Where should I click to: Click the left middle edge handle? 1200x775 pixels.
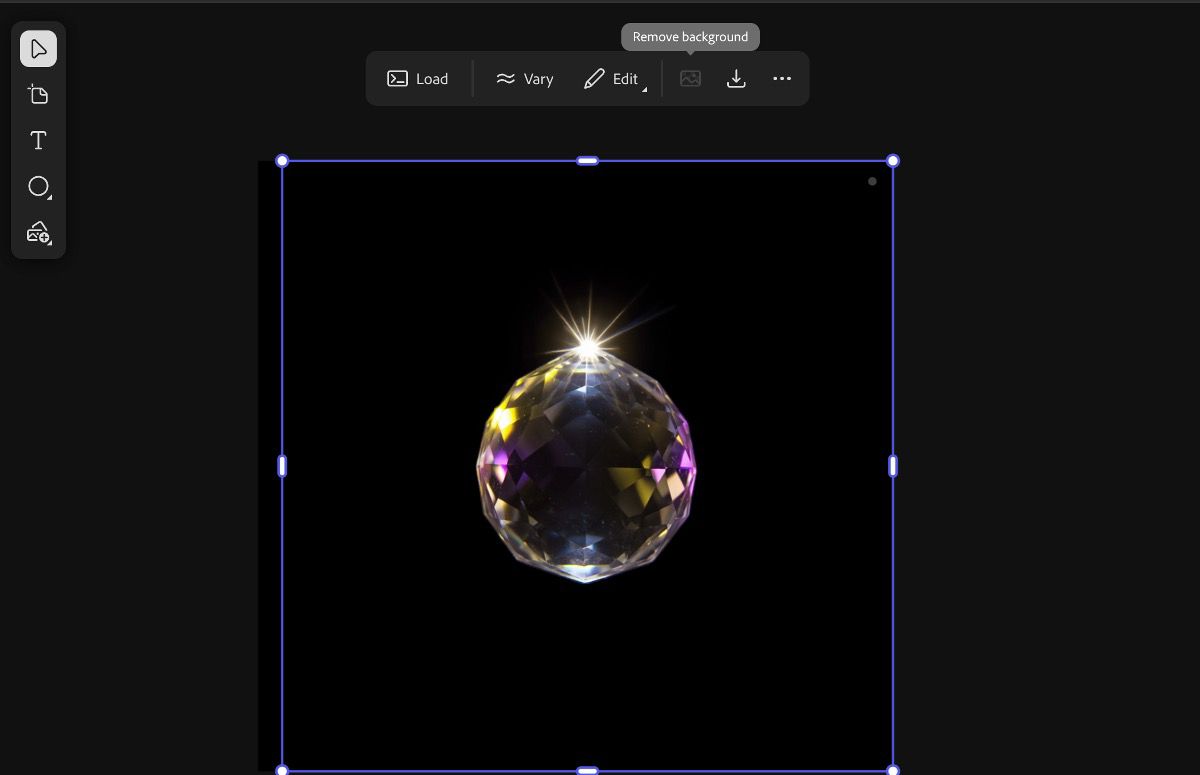(x=282, y=466)
